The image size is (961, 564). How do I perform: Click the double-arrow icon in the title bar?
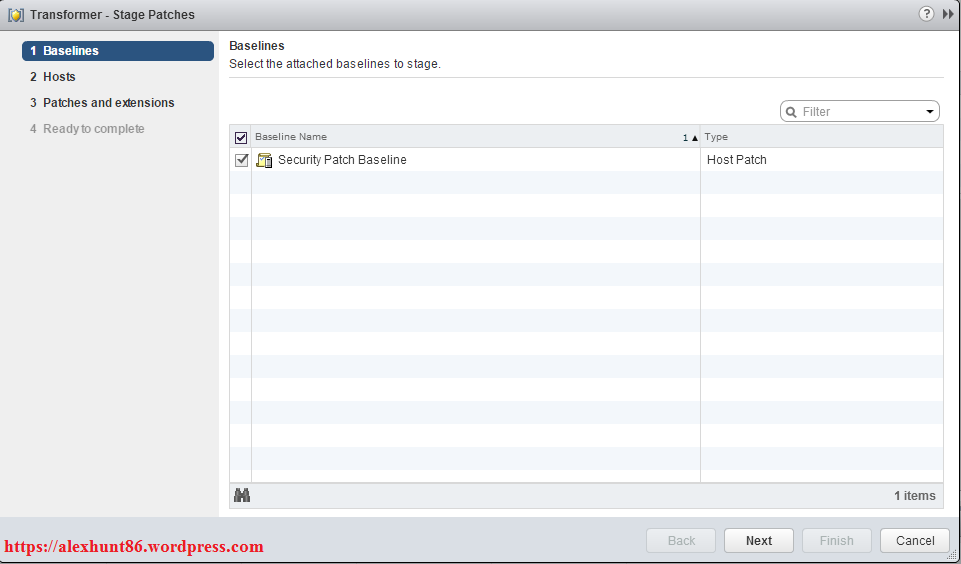tap(947, 14)
